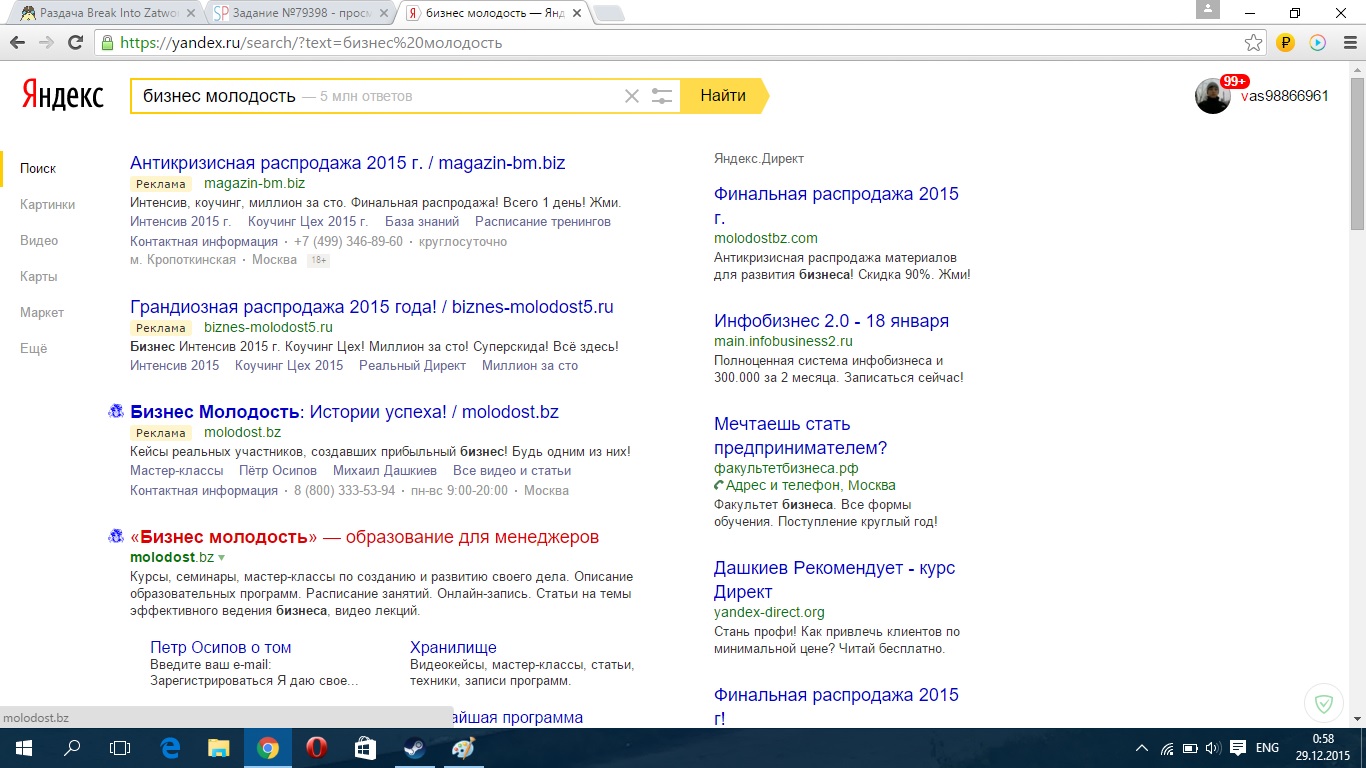Open 'Антикризисная распродажа 2015 г.' result

tap(348, 163)
